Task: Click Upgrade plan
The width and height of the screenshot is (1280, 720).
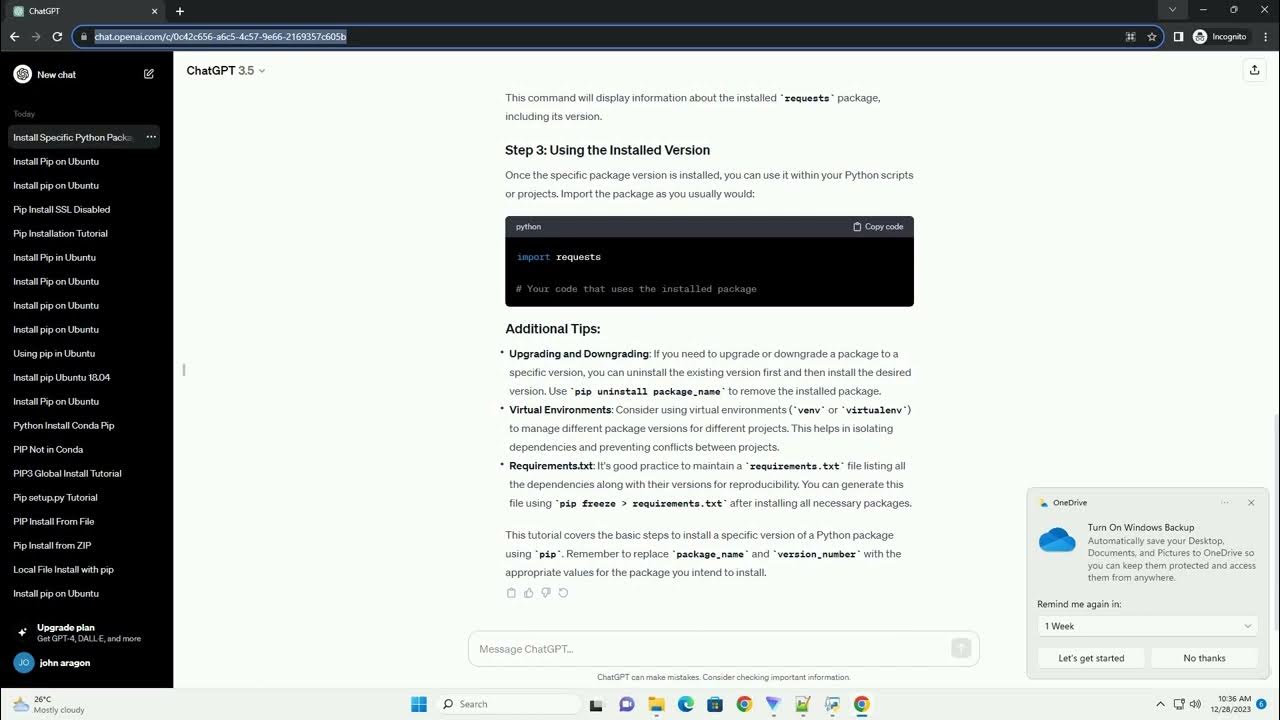Action: point(86,632)
